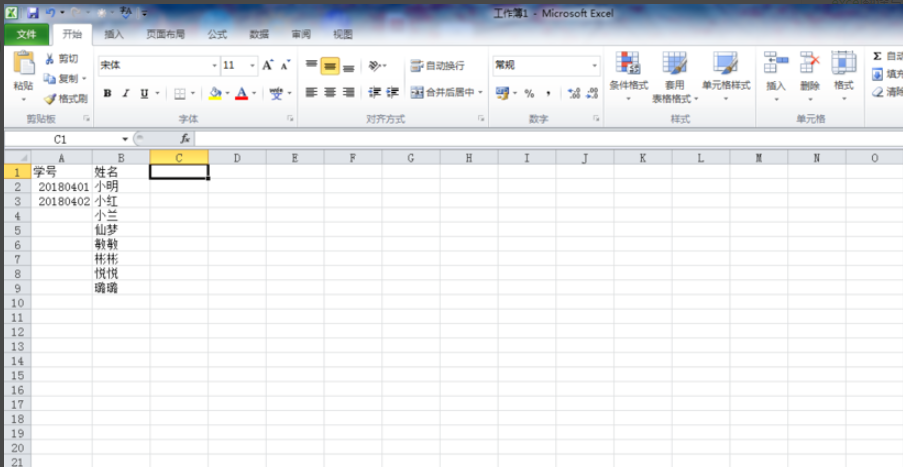Screen dimensions: 903x467
Task: Toggle Italic formatting
Action: (x=125, y=93)
